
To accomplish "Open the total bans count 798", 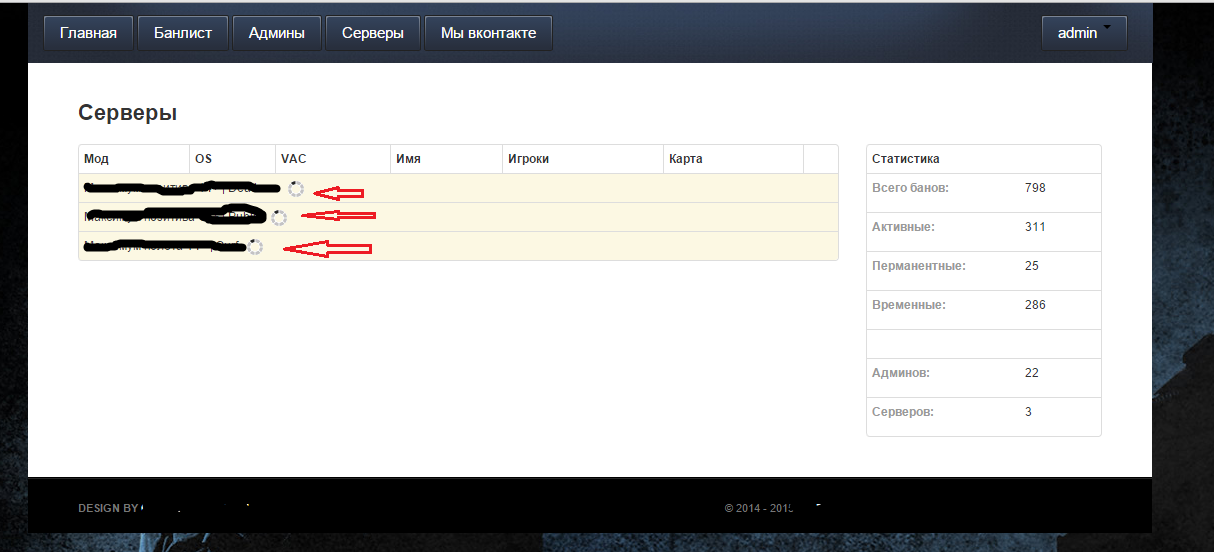I will pyautogui.click(x=1035, y=188).
